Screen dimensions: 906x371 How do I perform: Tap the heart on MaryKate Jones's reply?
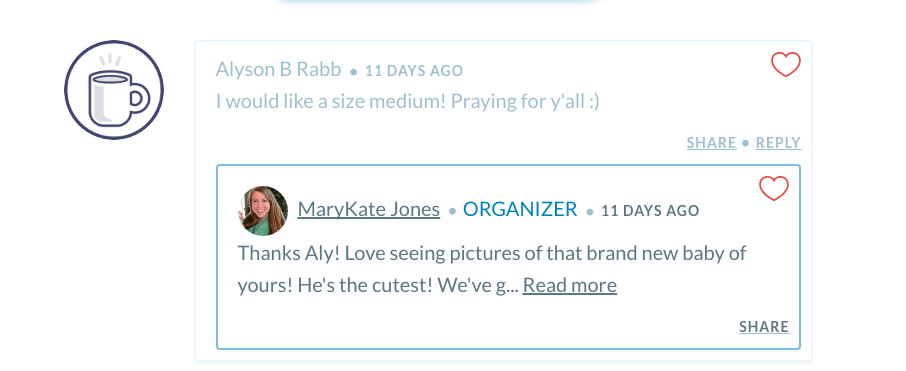tap(774, 188)
